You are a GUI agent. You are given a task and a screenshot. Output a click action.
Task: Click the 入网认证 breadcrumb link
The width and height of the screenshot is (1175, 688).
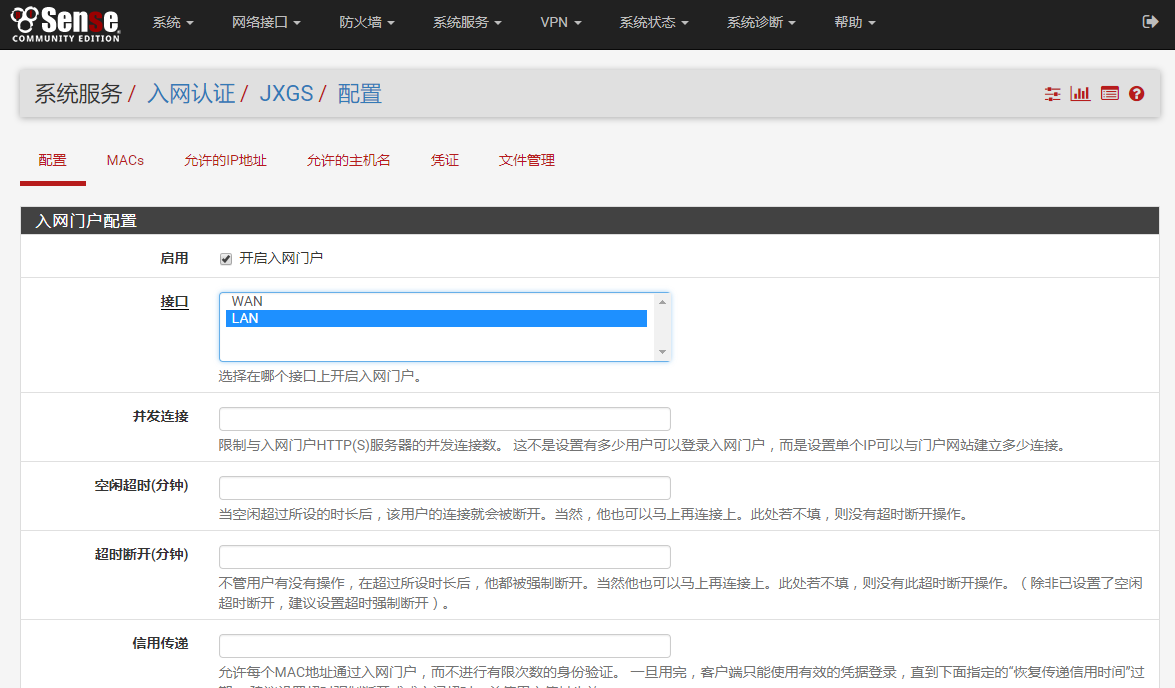point(191,94)
